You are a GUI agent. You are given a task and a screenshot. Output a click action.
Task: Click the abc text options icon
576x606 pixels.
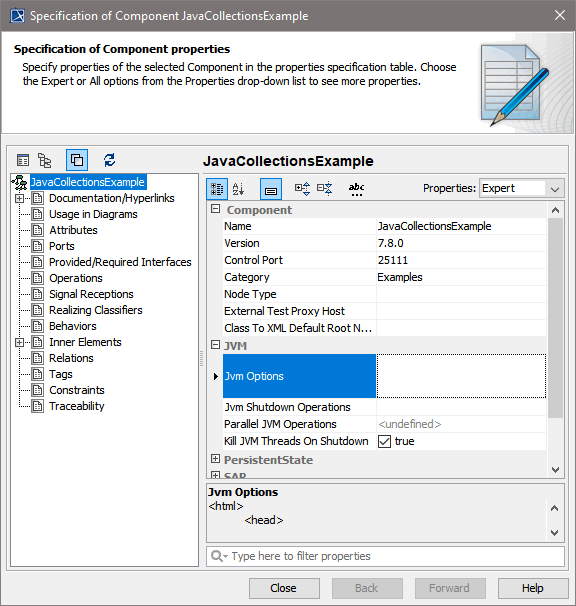(356, 189)
